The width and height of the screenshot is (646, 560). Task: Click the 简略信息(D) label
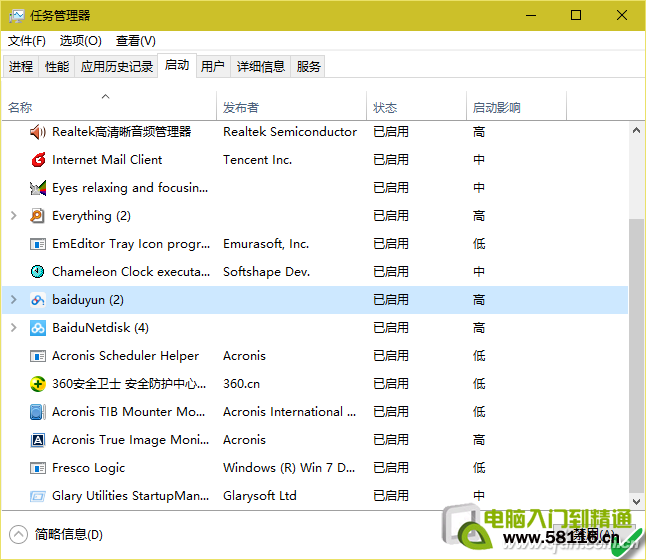[x=69, y=534]
